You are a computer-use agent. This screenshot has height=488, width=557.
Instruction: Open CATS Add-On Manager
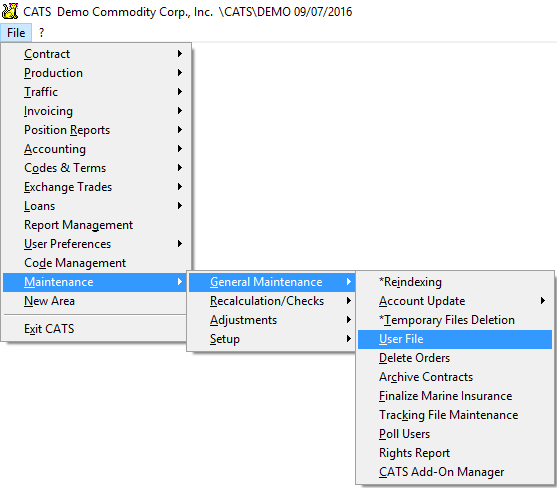(455, 472)
